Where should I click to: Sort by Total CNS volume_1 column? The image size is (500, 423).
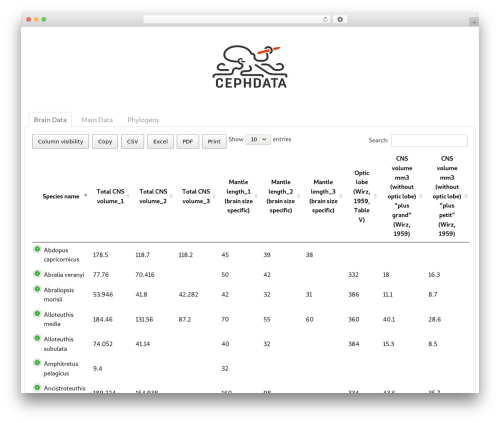110,196
